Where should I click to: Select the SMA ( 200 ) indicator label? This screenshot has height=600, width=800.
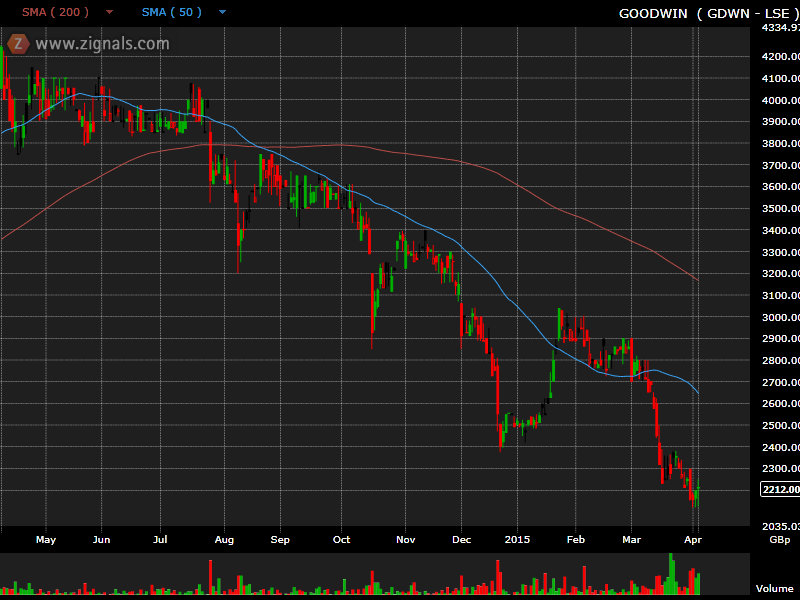click(x=56, y=13)
